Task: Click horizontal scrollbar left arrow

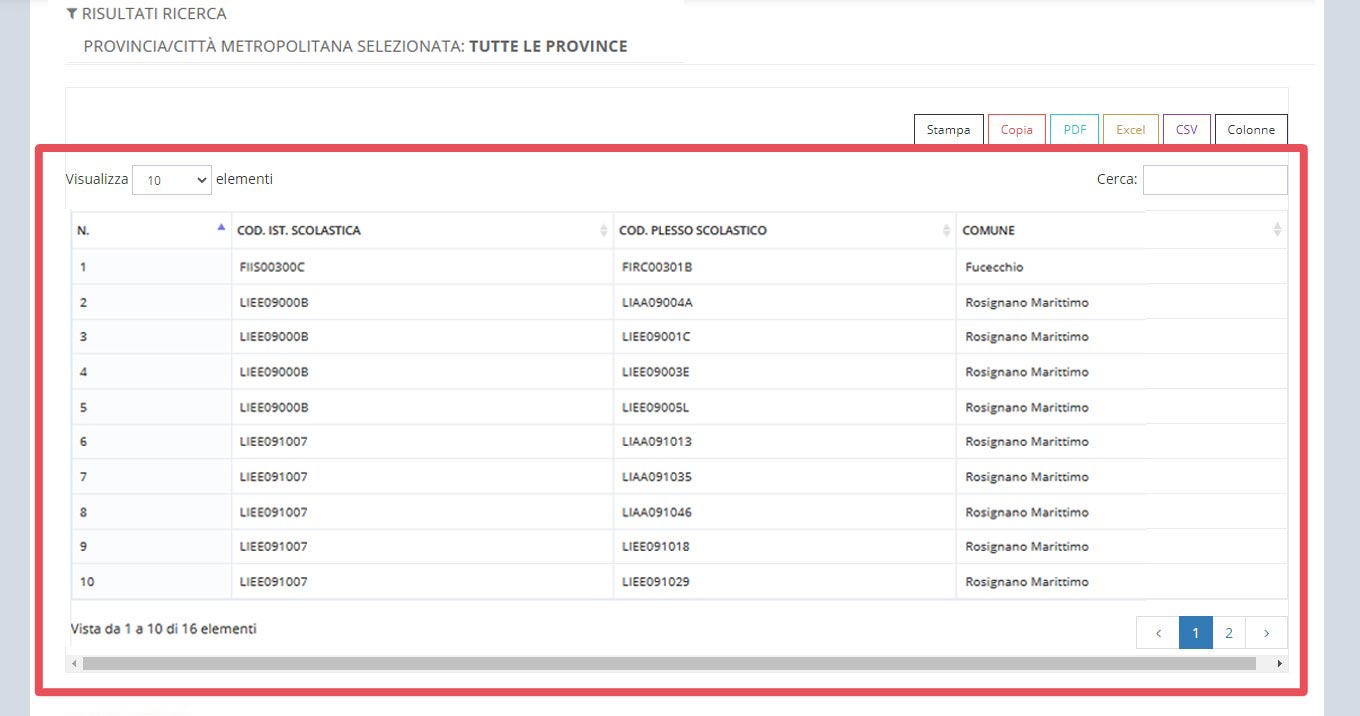Action: pyautogui.click(x=75, y=663)
